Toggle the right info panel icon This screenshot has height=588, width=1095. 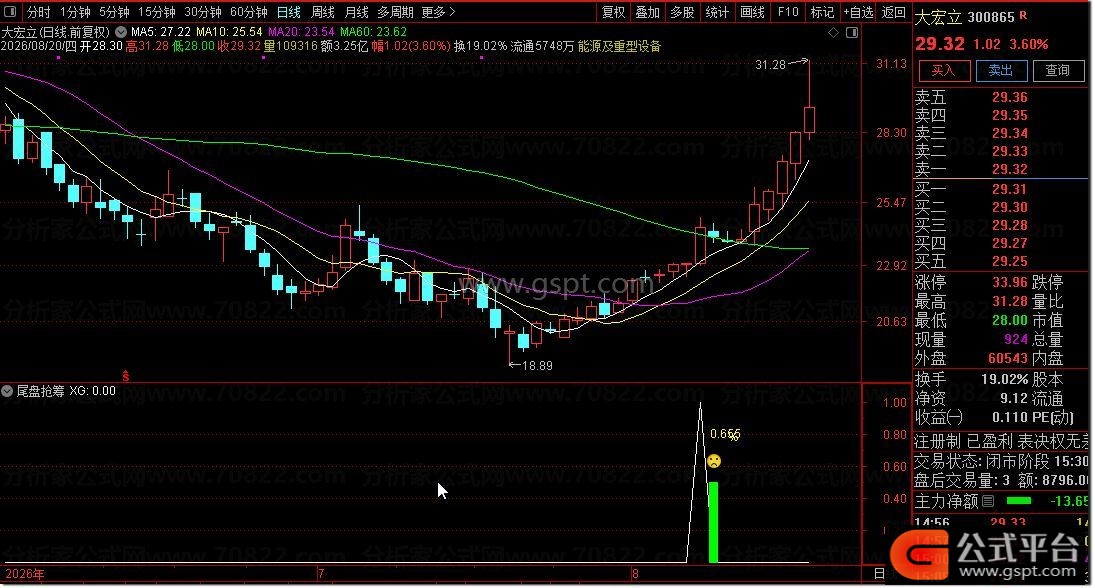(851, 32)
